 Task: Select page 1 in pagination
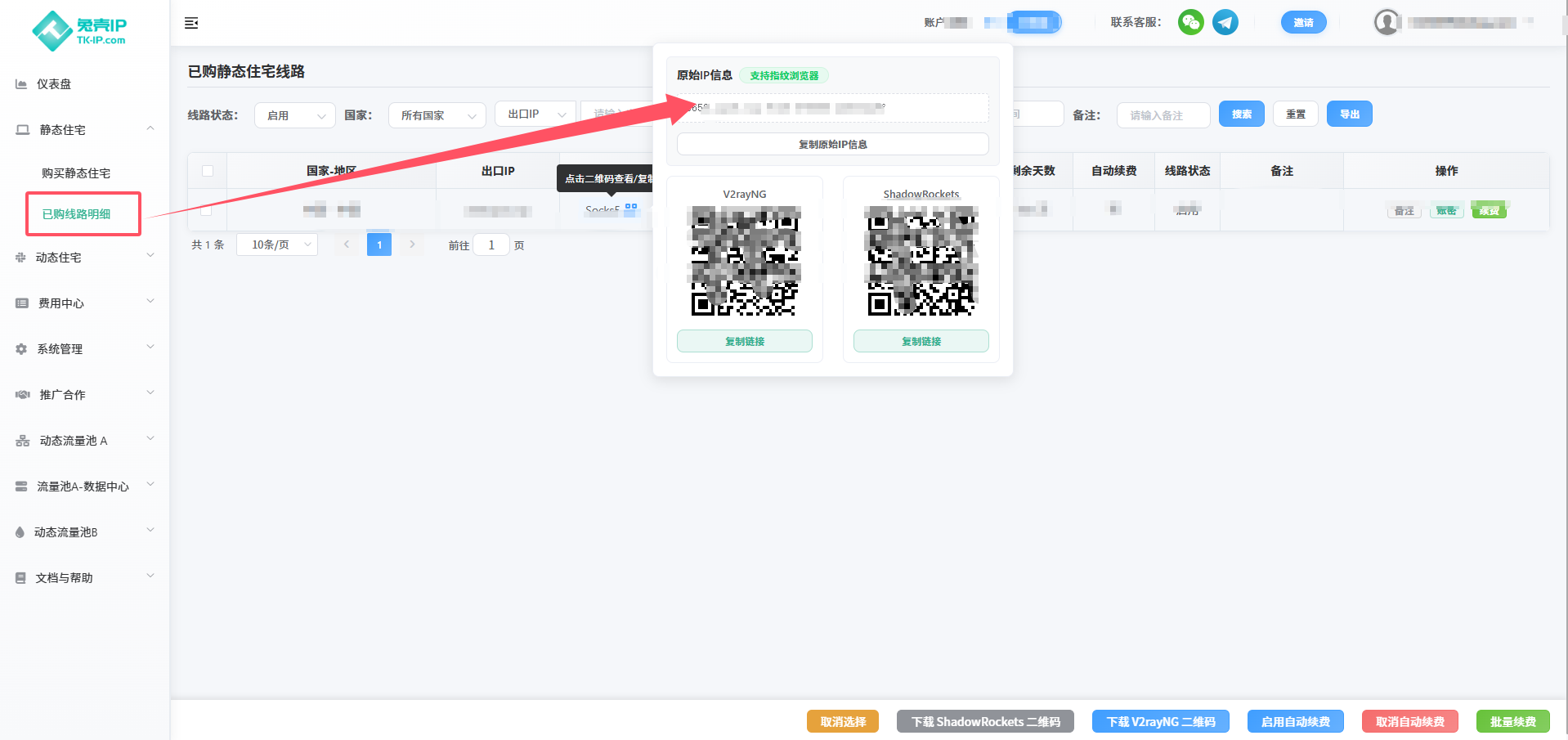379,244
